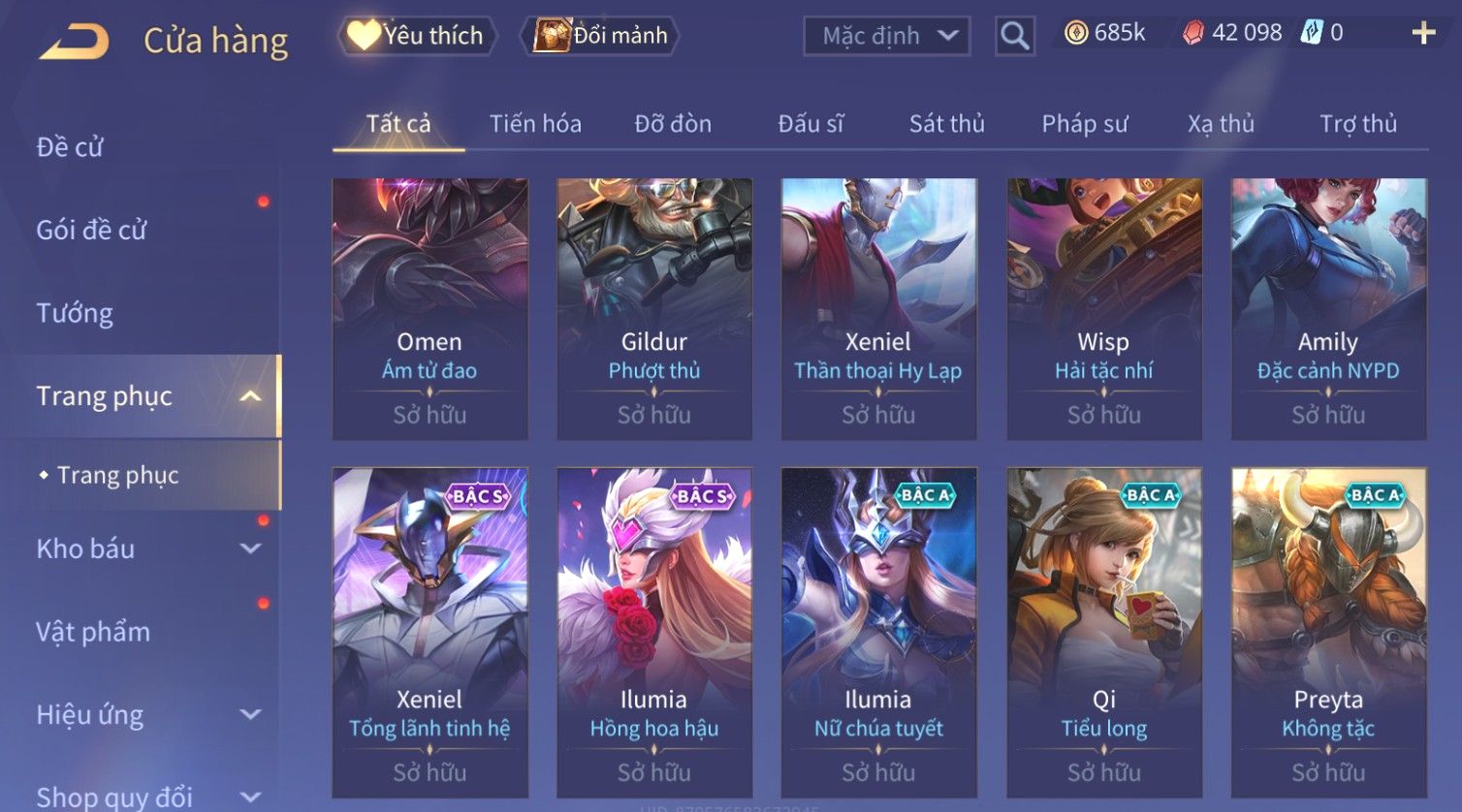Click the red ruby currency icon
The height and width of the screenshot is (812, 1462).
1193,33
